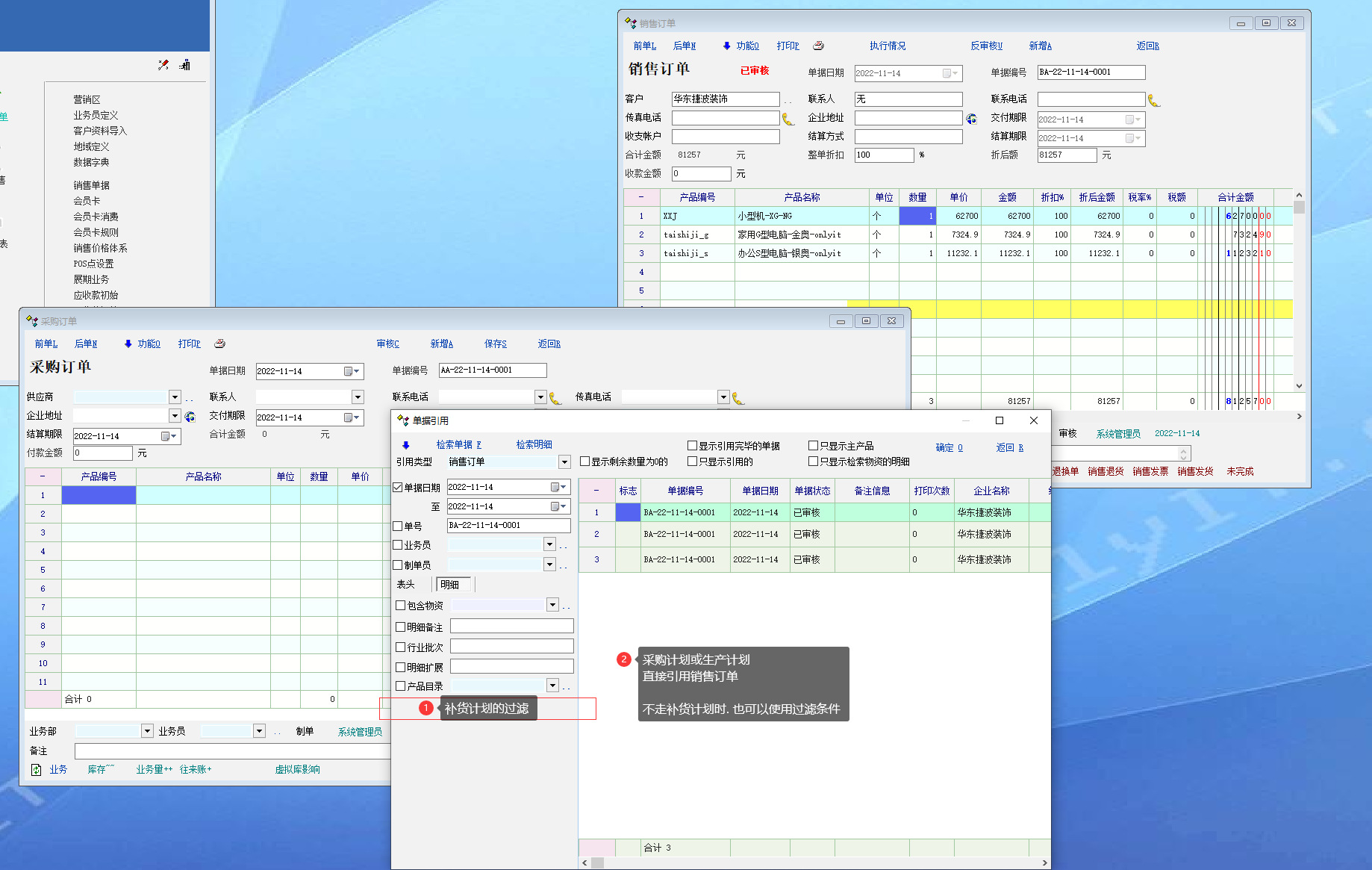The image size is (1372, 870).
Task: Uncheck the 单据日期 filter checkbox
Action: 398,488
